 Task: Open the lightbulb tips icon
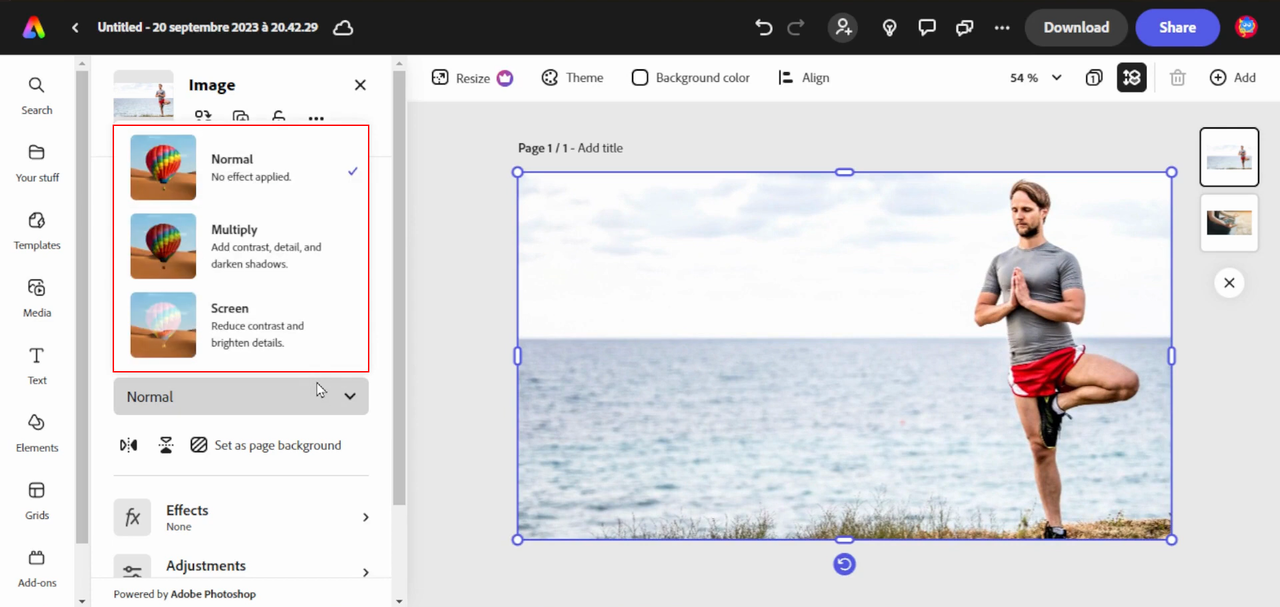click(889, 28)
